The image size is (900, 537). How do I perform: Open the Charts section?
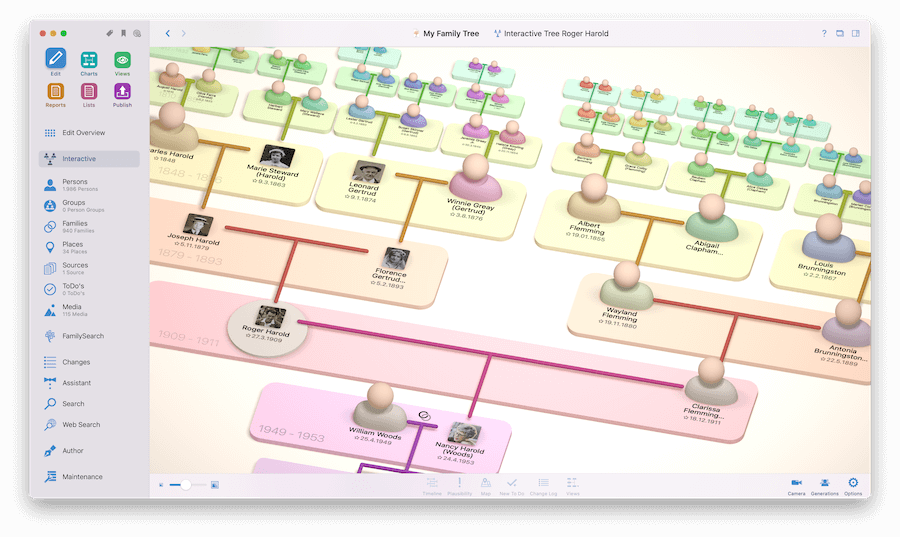tap(88, 63)
